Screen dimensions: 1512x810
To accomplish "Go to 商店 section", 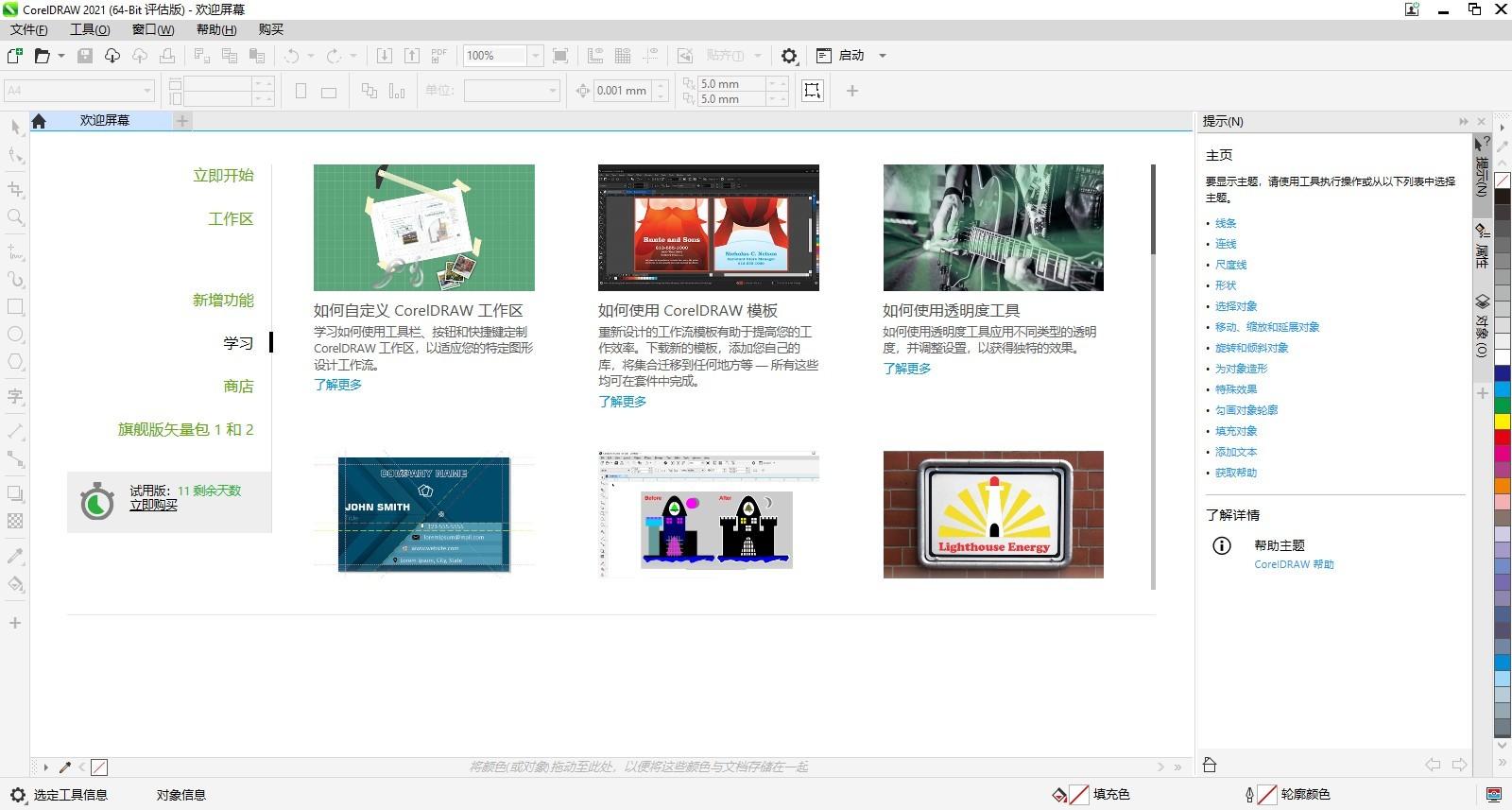I will click(x=239, y=387).
